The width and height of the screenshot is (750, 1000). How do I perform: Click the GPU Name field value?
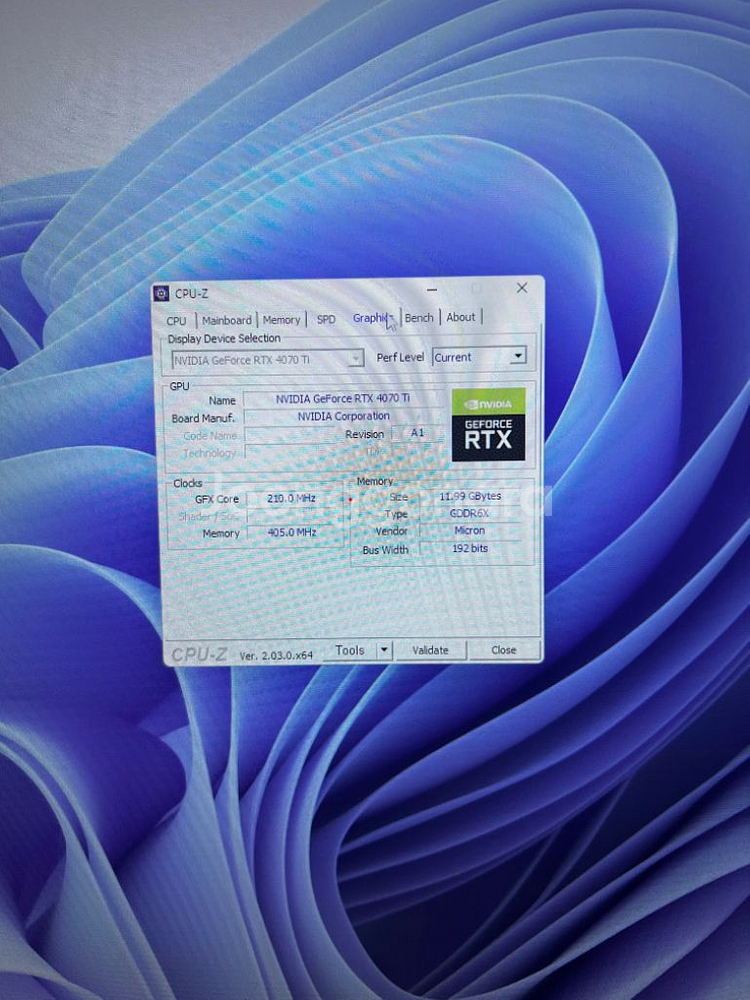pos(343,399)
